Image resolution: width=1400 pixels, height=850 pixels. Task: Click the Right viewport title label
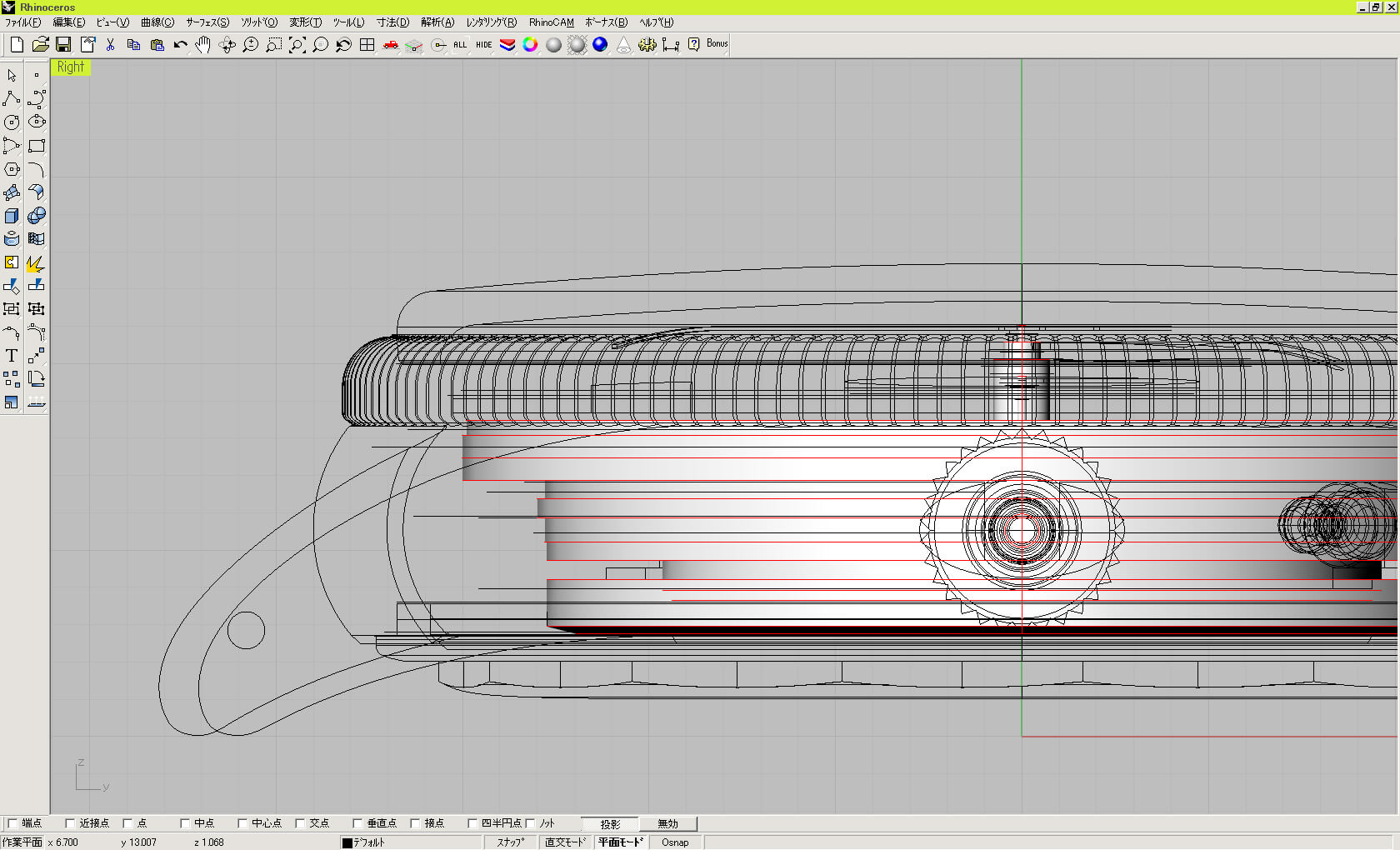point(71,67)
